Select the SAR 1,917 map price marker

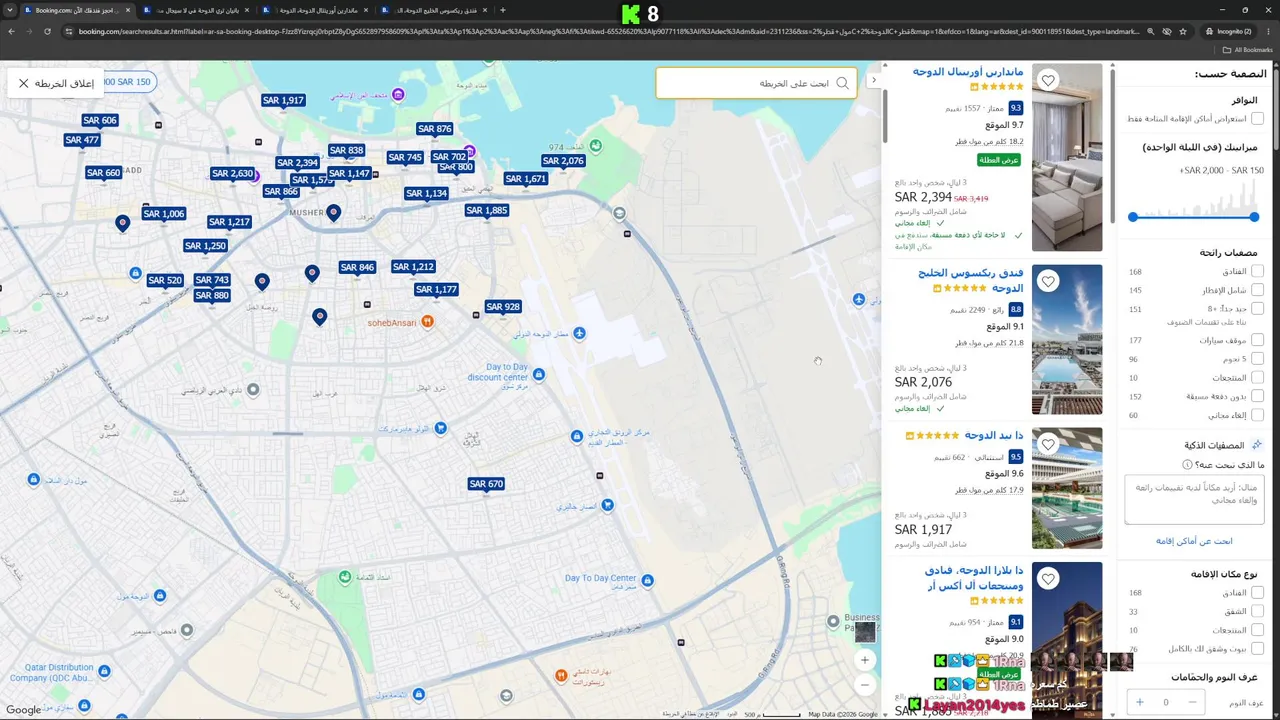pyautogui.click(x=283, y=101)
